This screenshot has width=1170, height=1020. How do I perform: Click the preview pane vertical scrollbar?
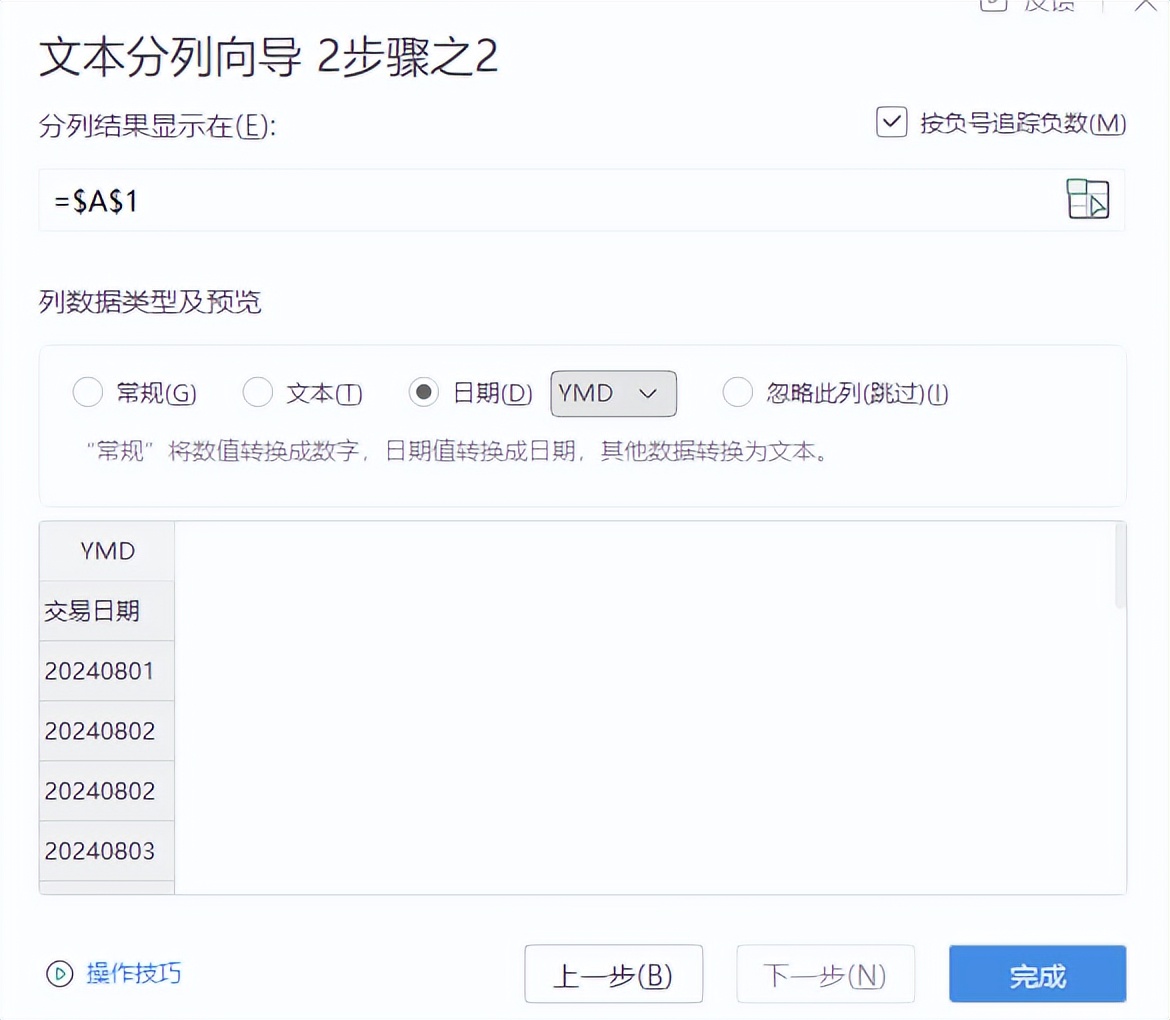tap(1119, 566)
